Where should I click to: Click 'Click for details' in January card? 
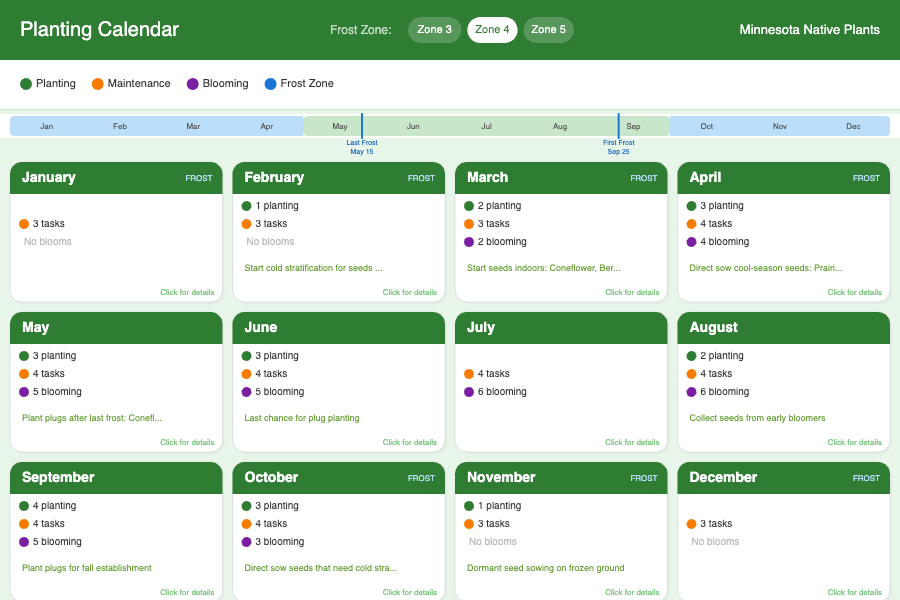coord(187,292)
